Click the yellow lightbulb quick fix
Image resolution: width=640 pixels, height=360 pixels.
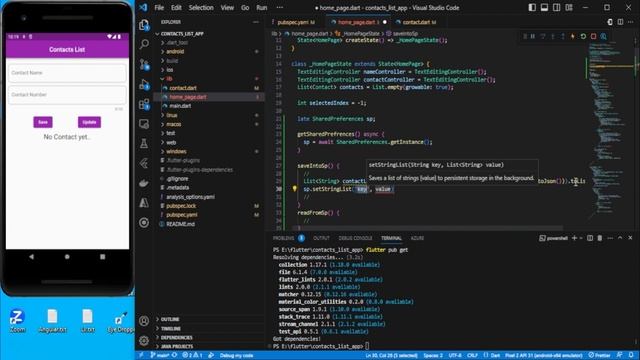click(294, 189)
